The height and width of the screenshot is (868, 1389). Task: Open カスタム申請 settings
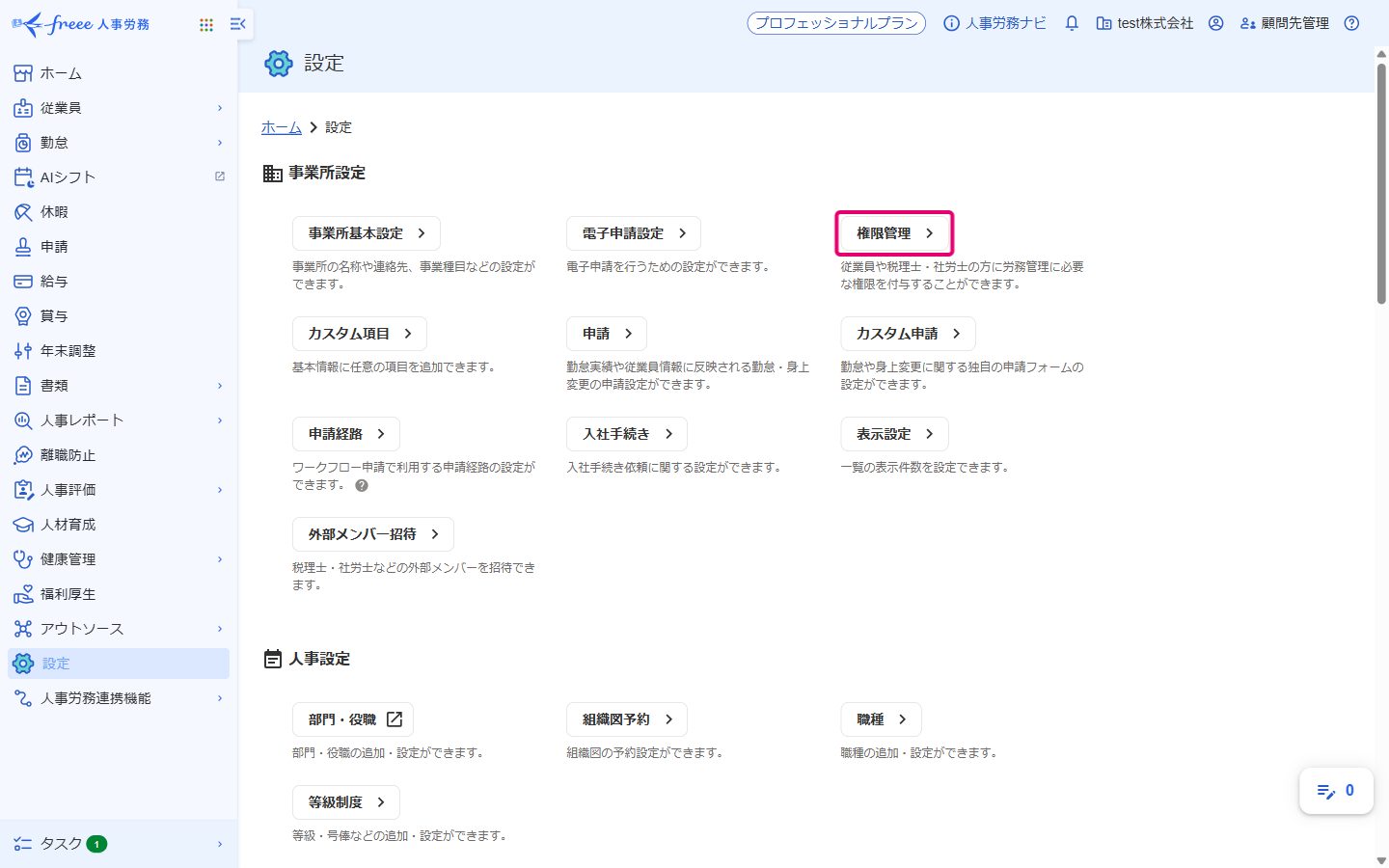908,334
